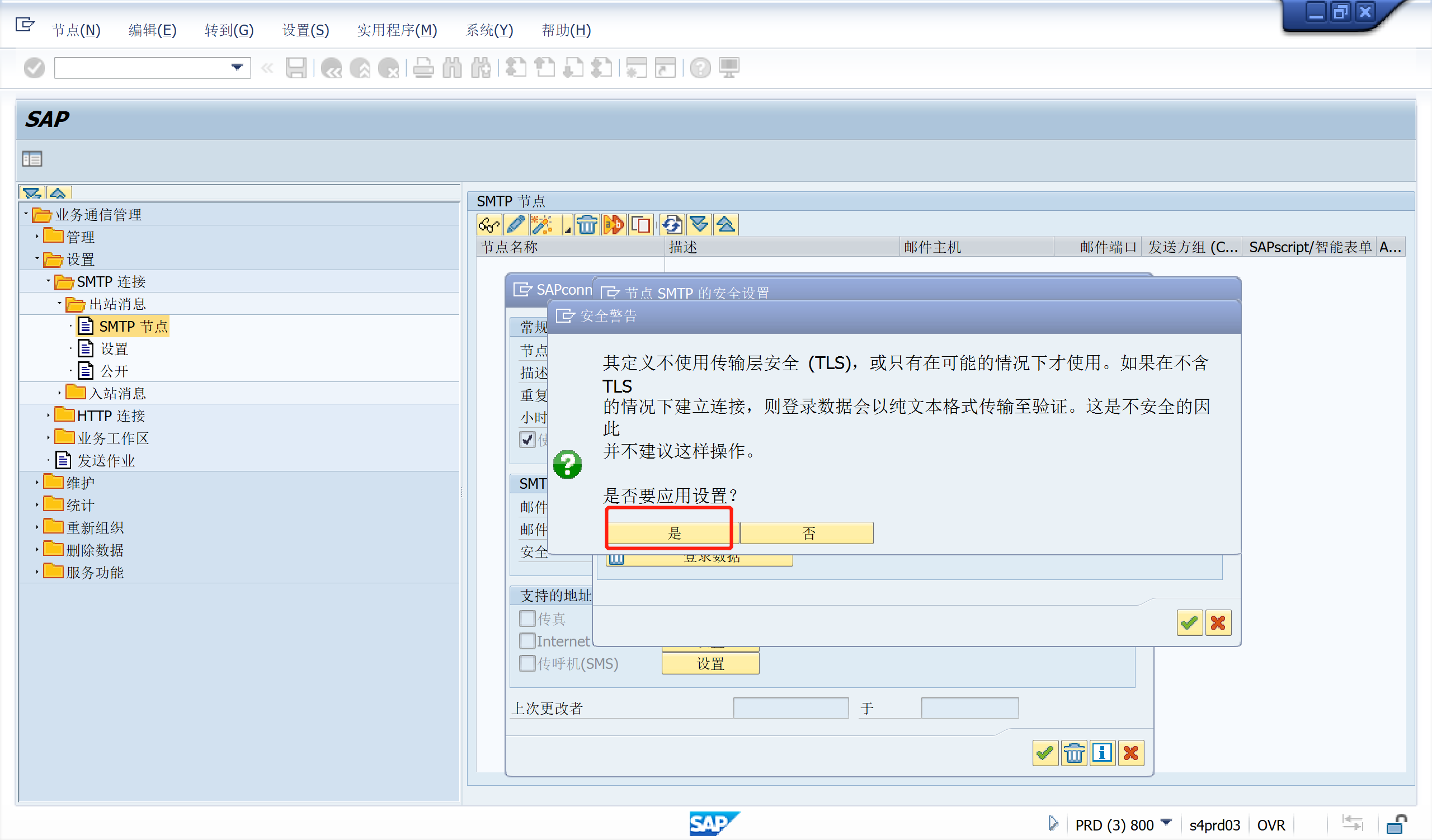Open the 实用程序(M) menu
The image size is (1432, 840).
(x=397, y=30)
